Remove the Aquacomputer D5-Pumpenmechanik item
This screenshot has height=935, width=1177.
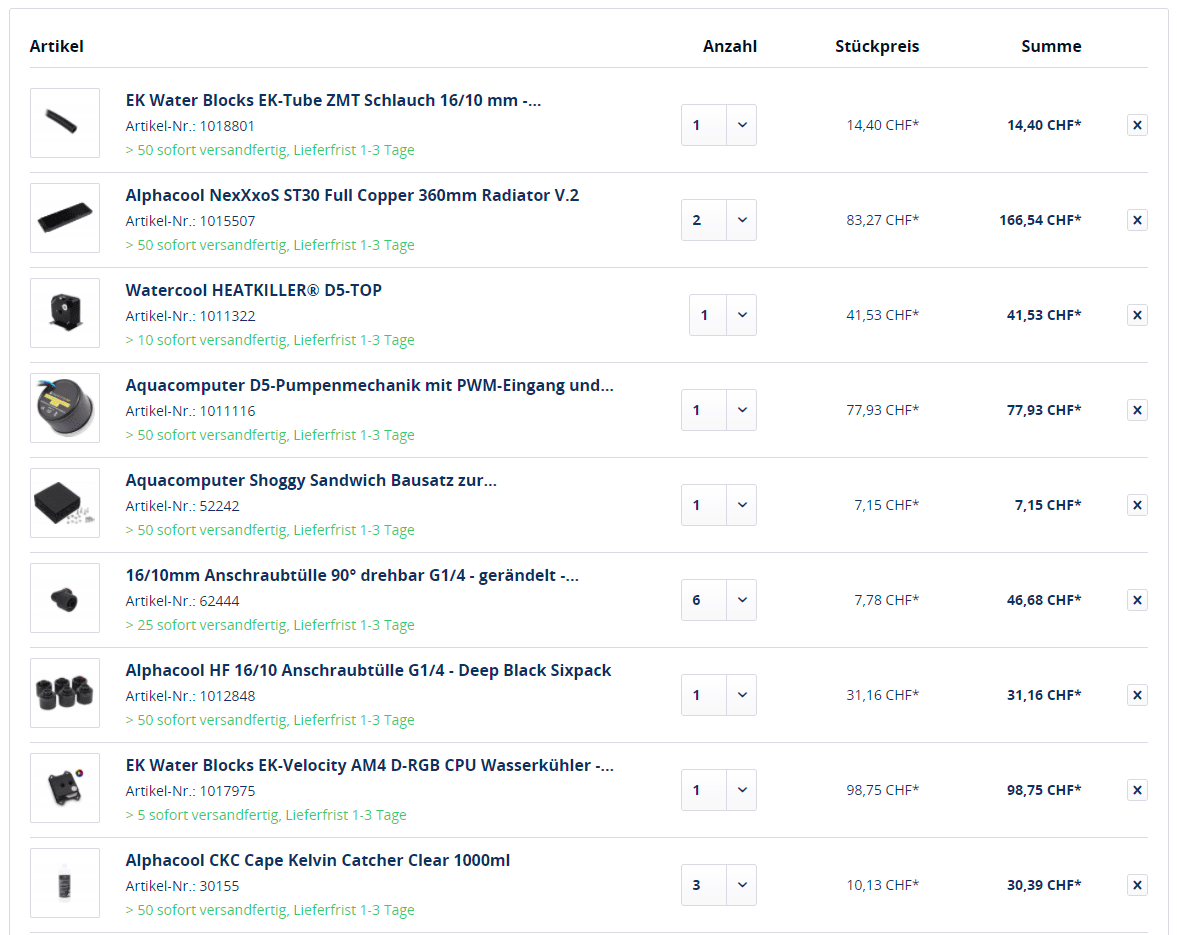(x=1137, y=410)
